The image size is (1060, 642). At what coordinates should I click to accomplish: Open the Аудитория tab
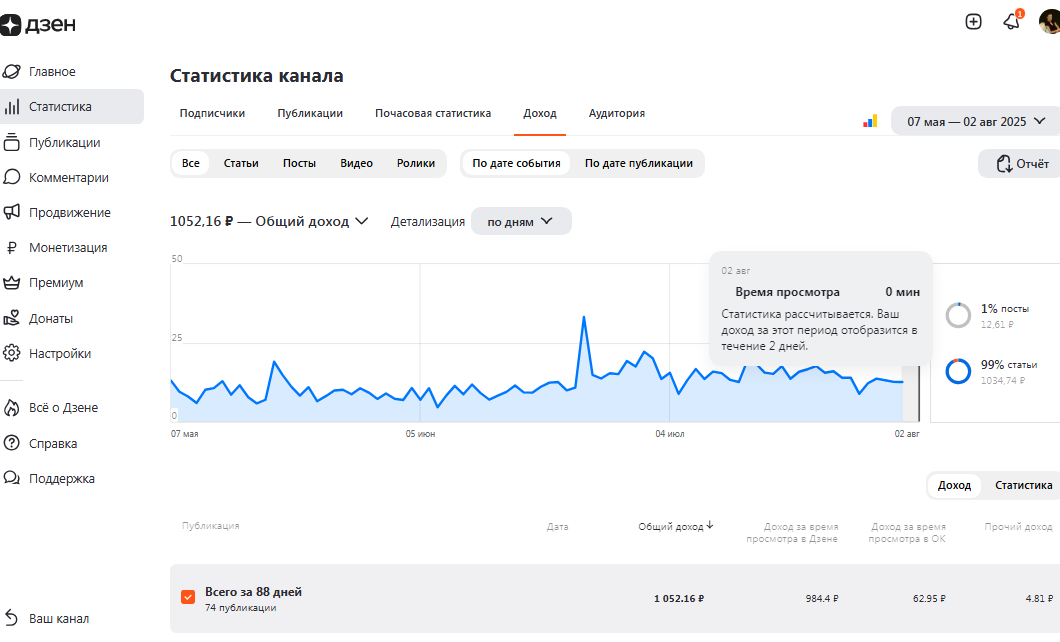(x=617, y=114)
